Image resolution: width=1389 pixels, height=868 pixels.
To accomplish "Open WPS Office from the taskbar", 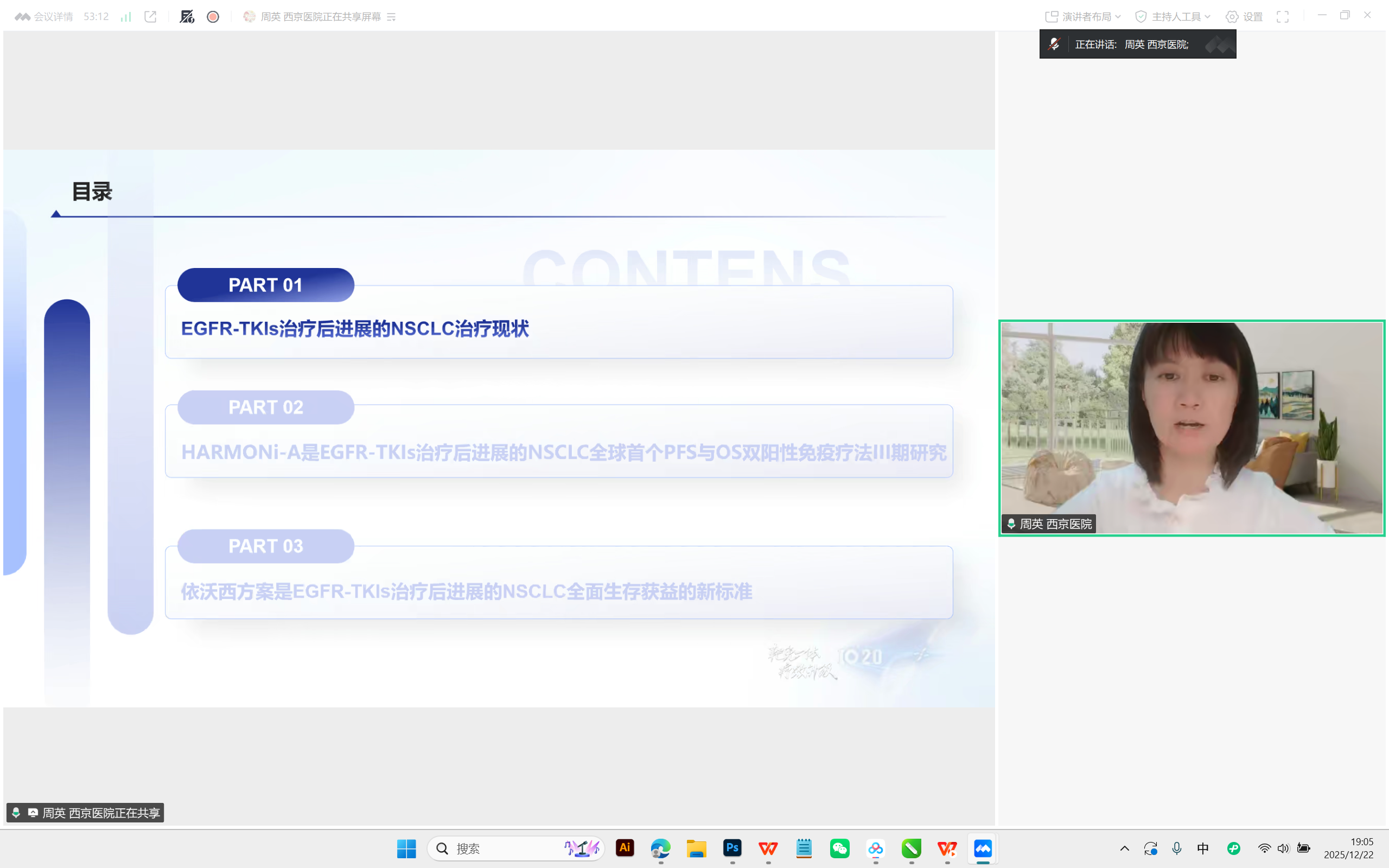I will click(768, 848).
